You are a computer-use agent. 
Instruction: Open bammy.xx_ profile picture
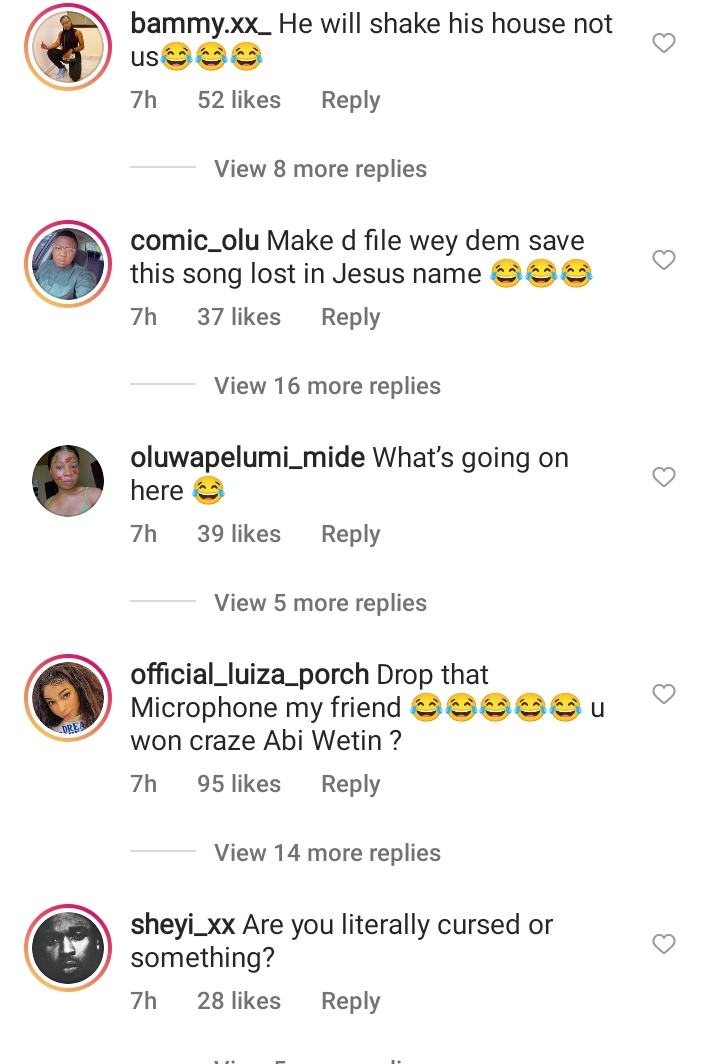[68, 48]
